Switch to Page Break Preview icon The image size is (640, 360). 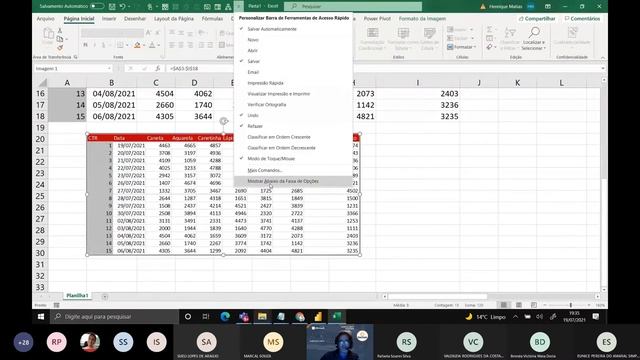(534, 305)
